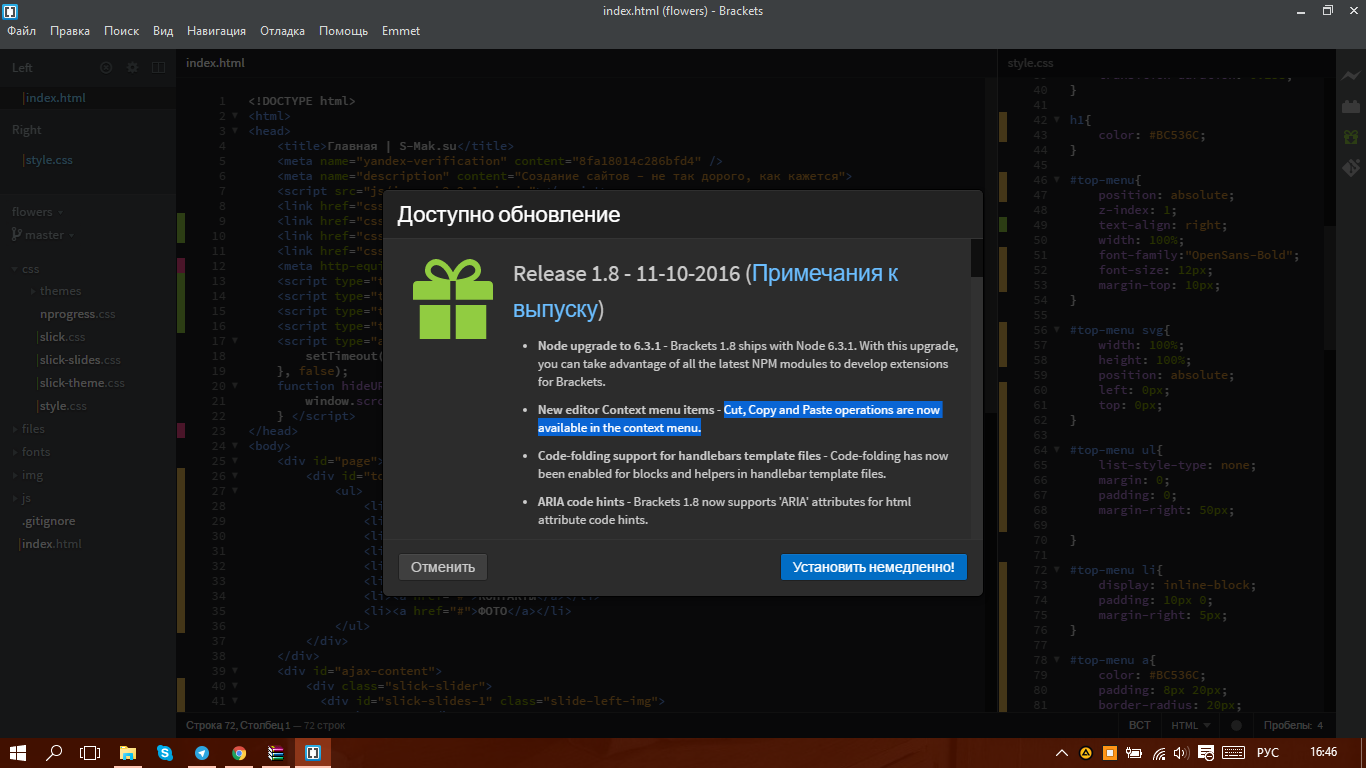Click the taskbar clock showing 16:46
The image size is (1366, 768).
tap(1323, 753)
